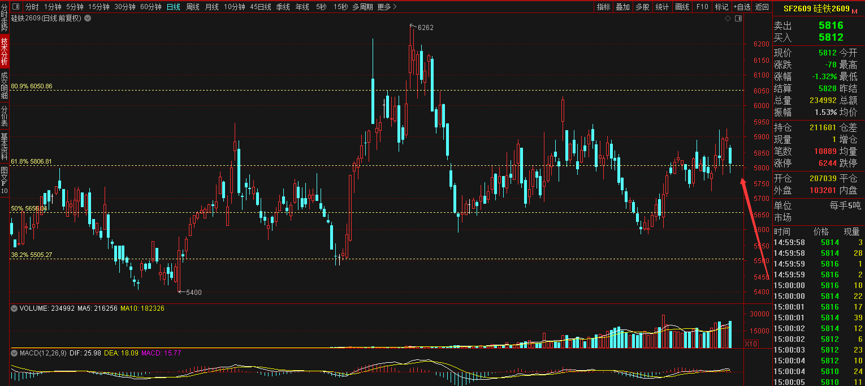Open the 多周期 multi-period view
The height and width of the screenshot is (386, 865).
362,7
